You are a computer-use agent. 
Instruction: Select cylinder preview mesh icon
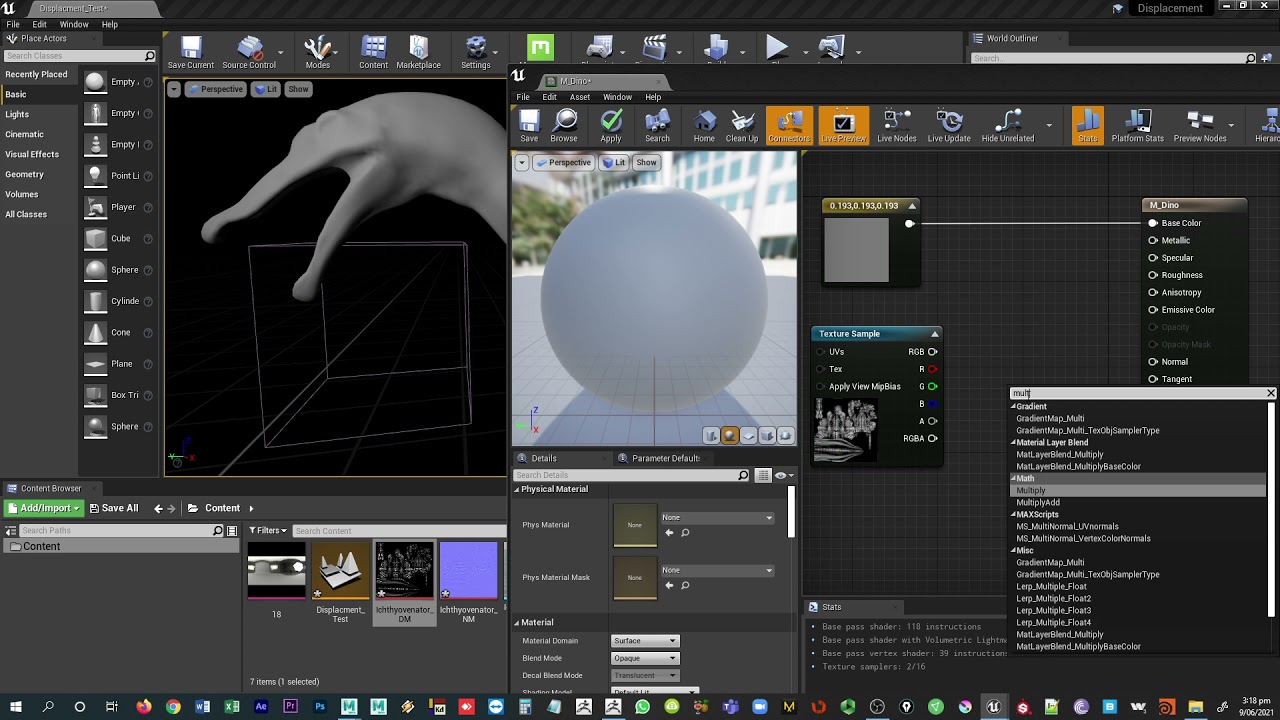pos(711,435)
